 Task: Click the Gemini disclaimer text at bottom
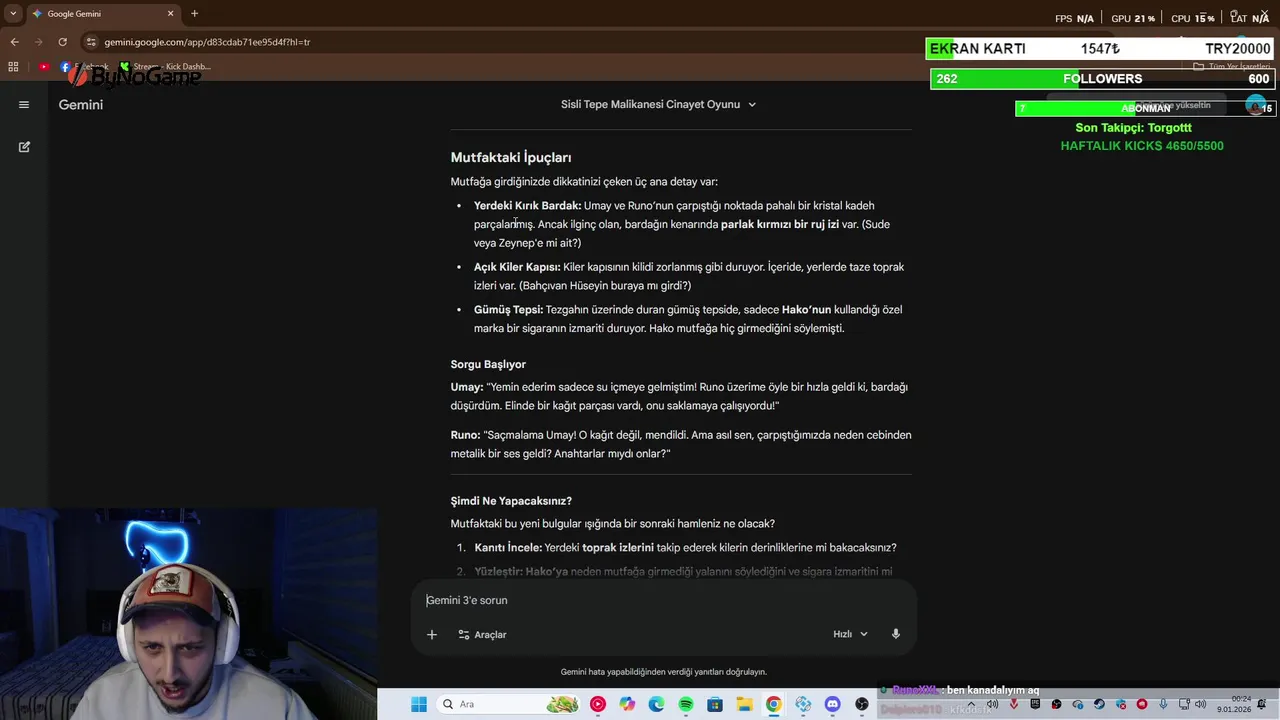click(663, 672)
